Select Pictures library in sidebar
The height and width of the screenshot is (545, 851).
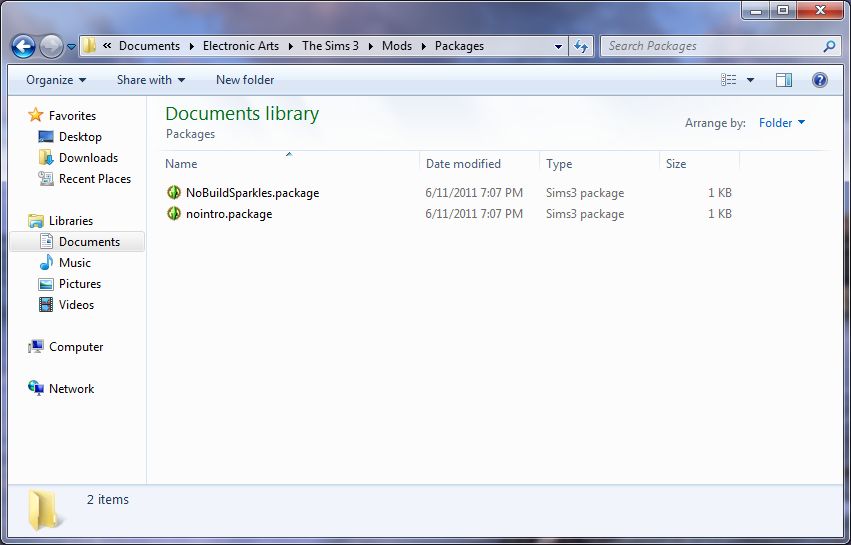[x=80, y=284]
